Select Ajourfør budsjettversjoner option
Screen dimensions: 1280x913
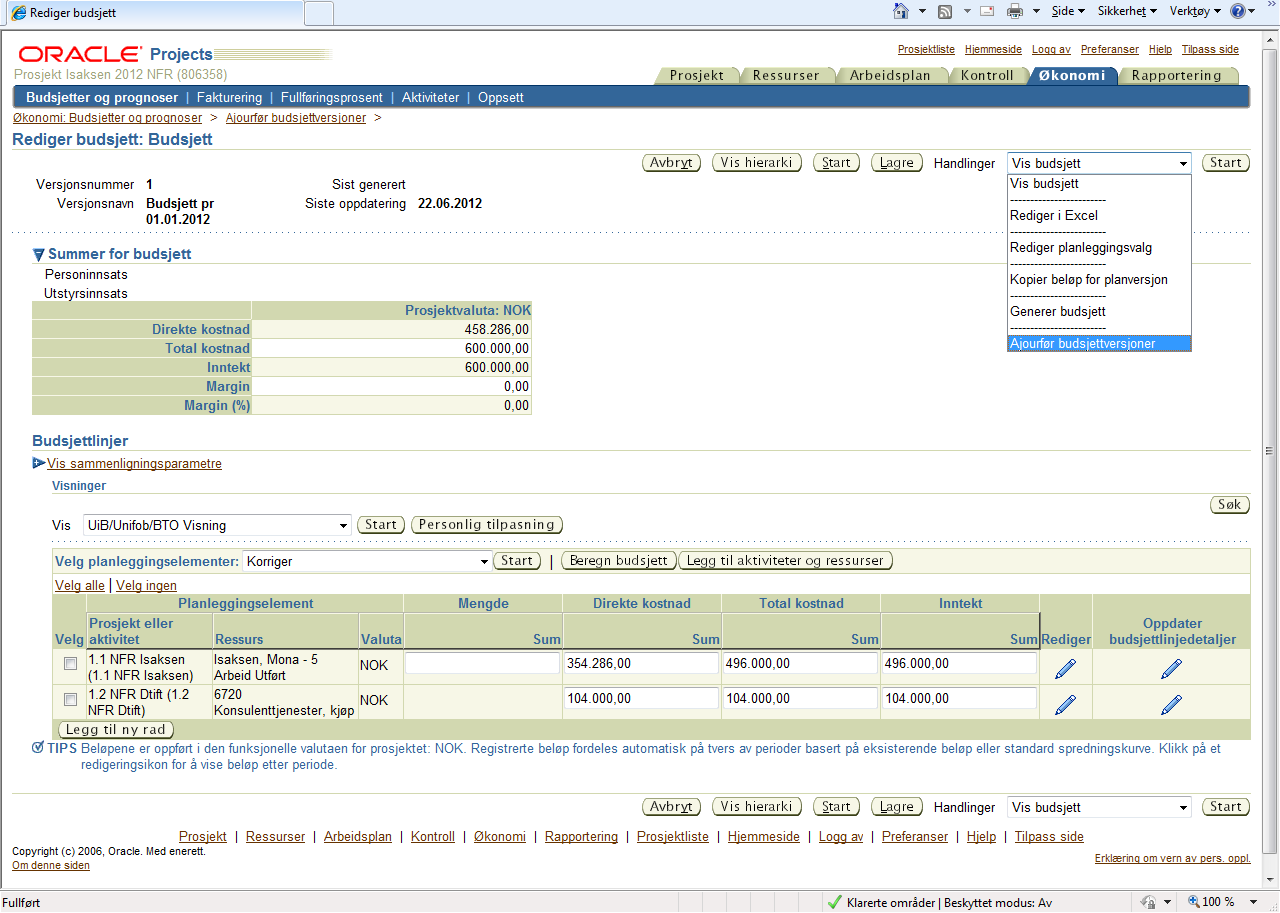point(1099,344)
